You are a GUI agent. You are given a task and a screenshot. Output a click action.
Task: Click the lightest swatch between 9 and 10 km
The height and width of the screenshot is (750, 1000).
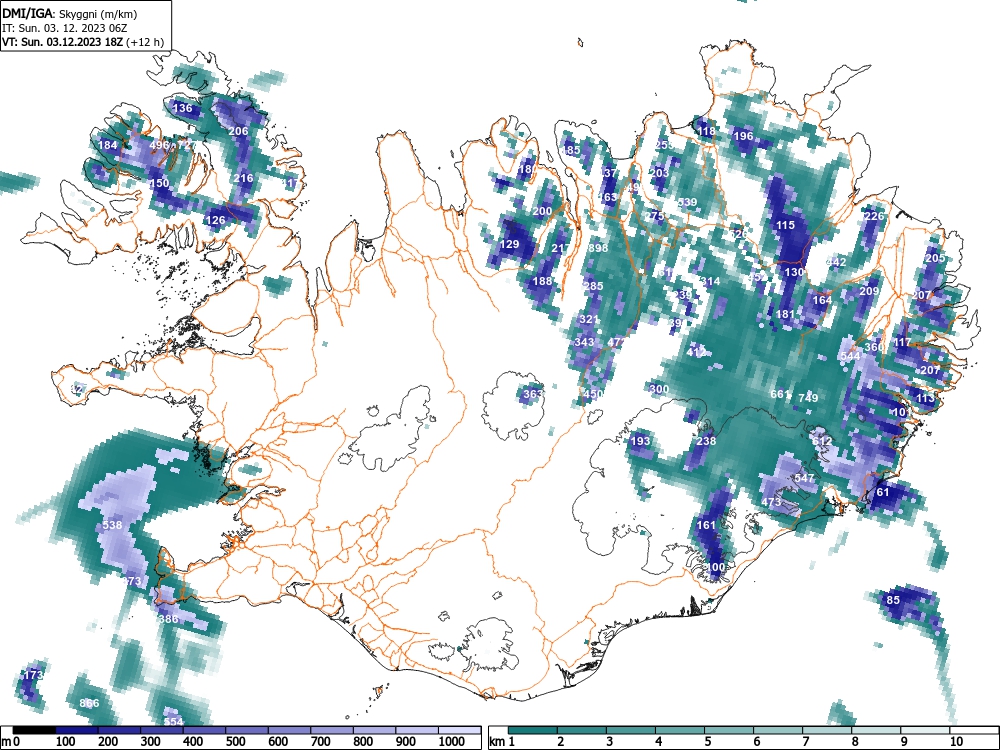tap(926, 730)
